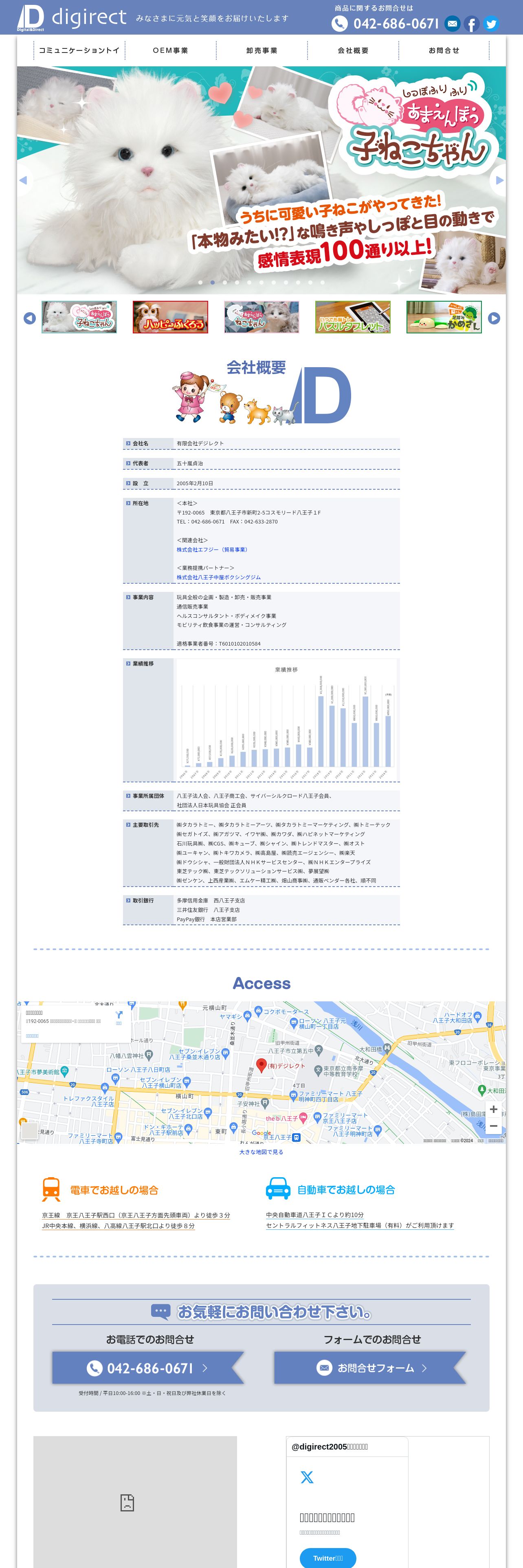Click the car icon by 自動車でお越しの場合
The width and height of the screenshot is (523, 1568).
coord(278,1189)
